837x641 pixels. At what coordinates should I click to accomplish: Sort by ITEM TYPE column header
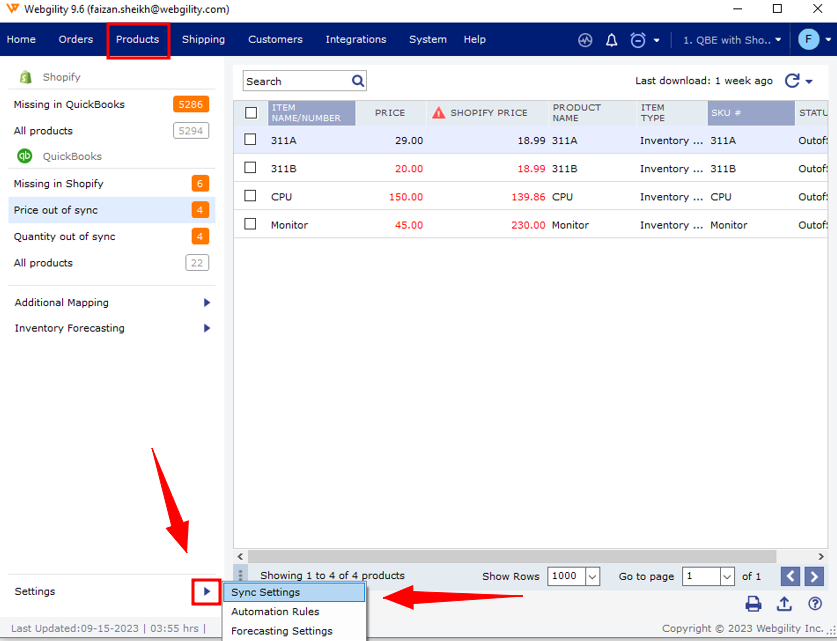pyautogui.click(x=672, y=113)
